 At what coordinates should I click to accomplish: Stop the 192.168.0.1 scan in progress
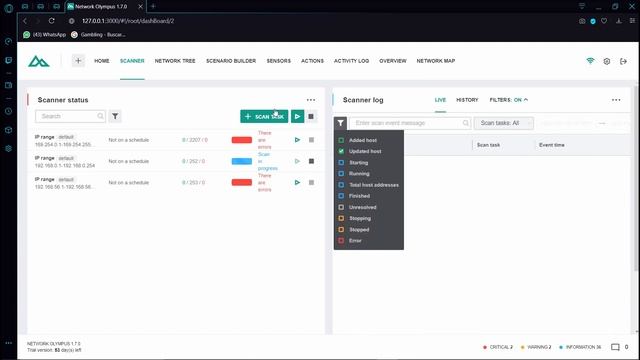click(311, 161)
